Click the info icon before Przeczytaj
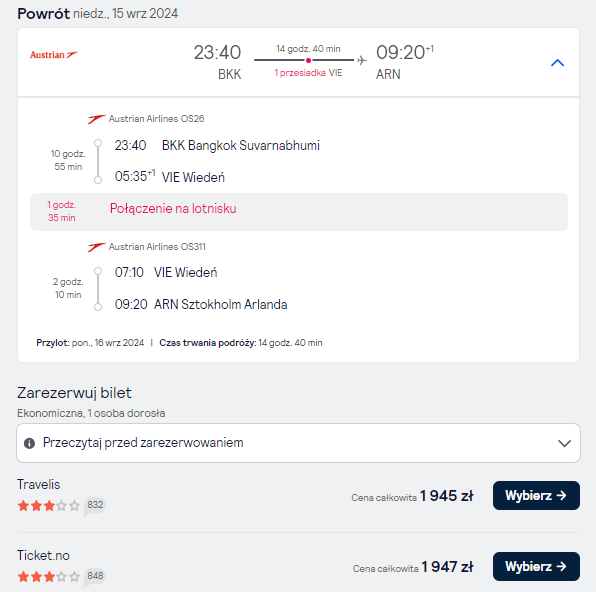This screenshot has height=592, width=596. click(29, 443)
